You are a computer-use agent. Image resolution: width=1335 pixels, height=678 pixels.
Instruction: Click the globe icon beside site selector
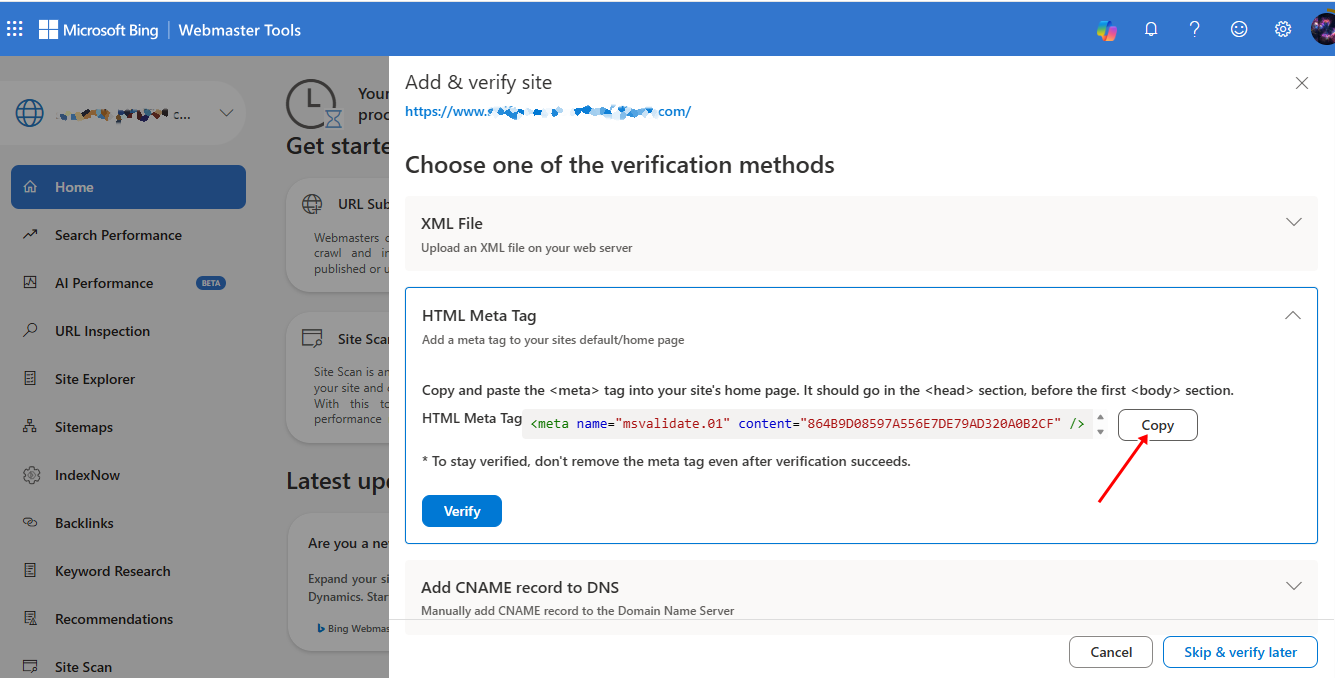(30, 113)
